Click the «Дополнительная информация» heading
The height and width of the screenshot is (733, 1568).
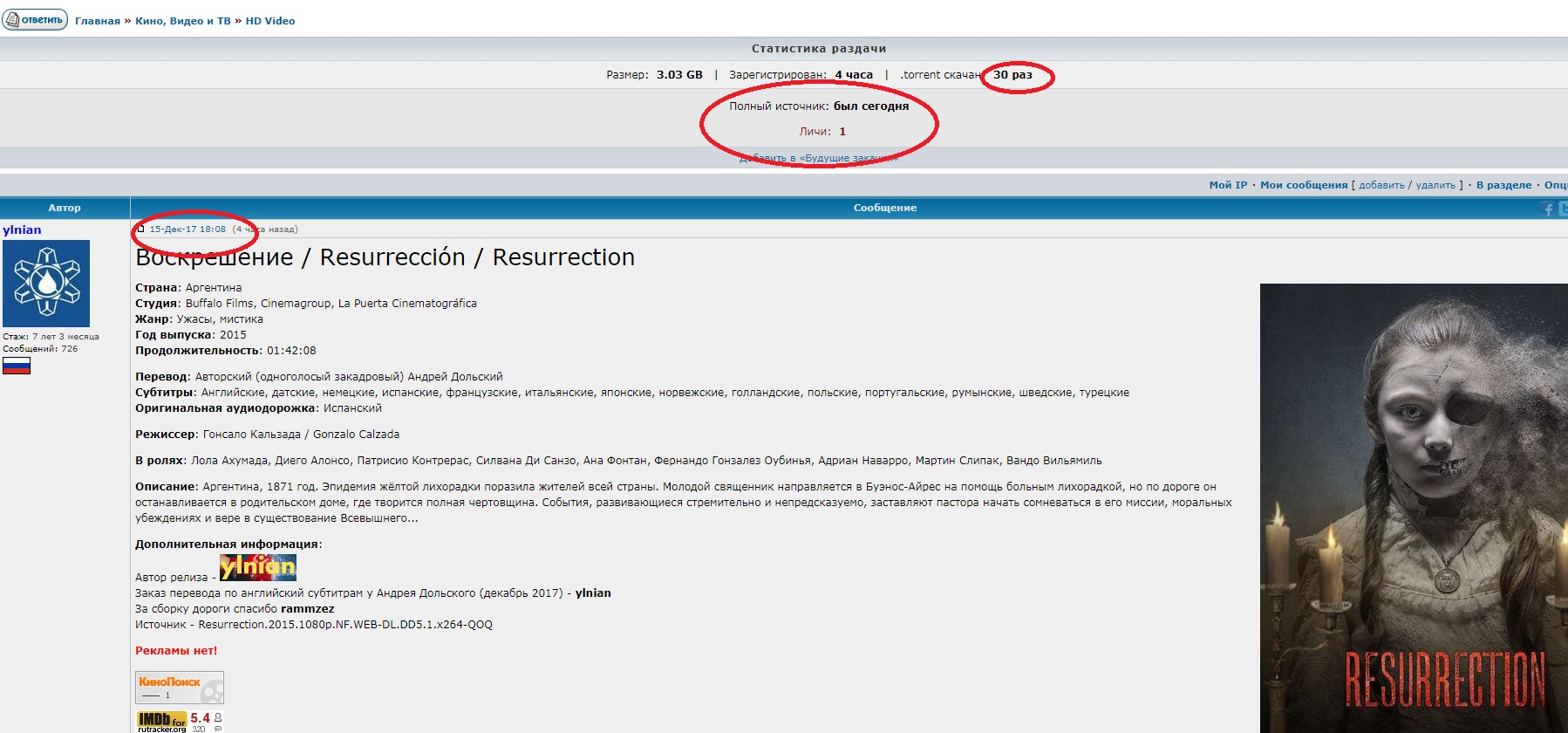pos(228,545)
